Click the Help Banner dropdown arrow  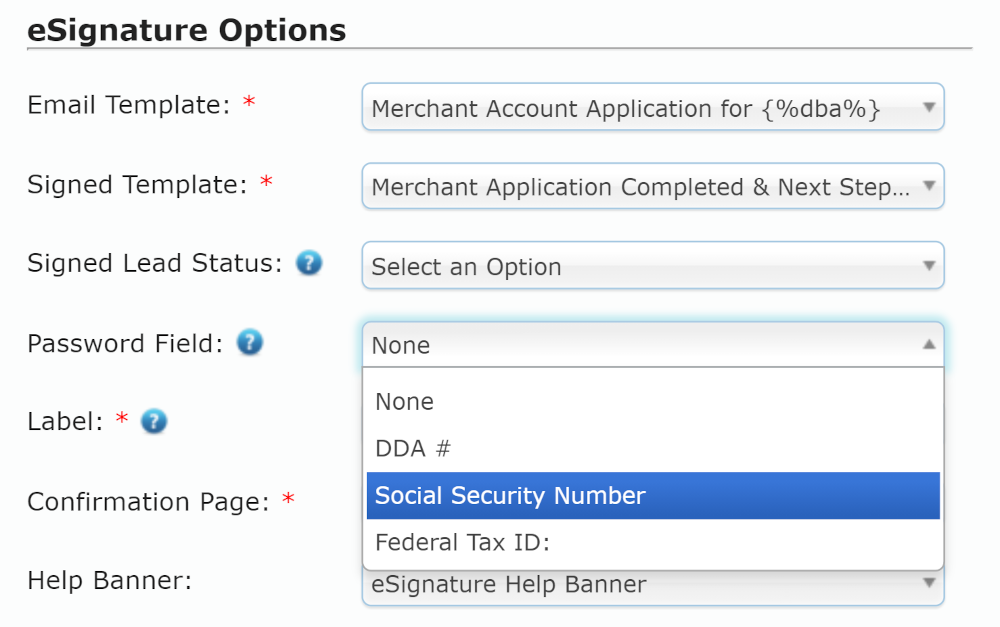coord(929,582)
